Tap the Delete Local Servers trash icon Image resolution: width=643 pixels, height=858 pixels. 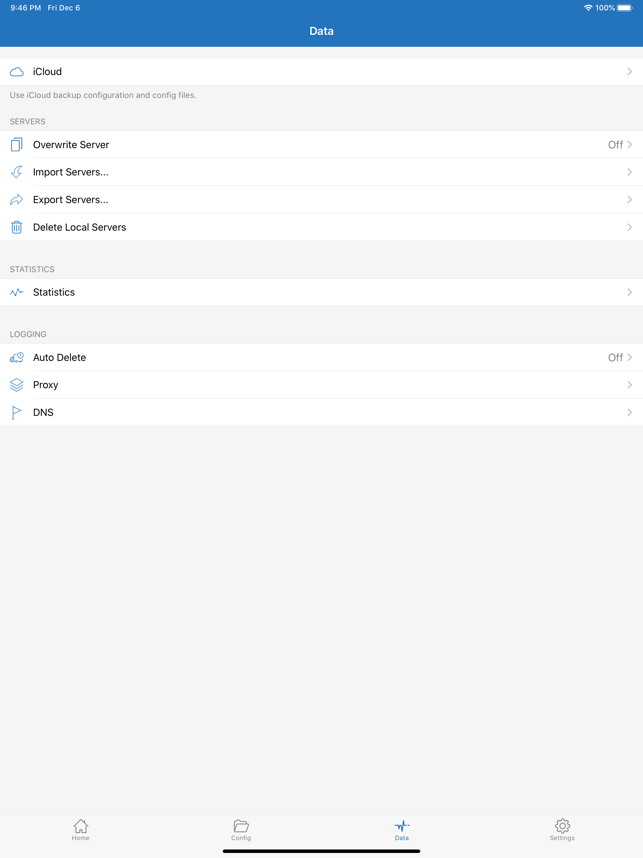coord(16,227)
